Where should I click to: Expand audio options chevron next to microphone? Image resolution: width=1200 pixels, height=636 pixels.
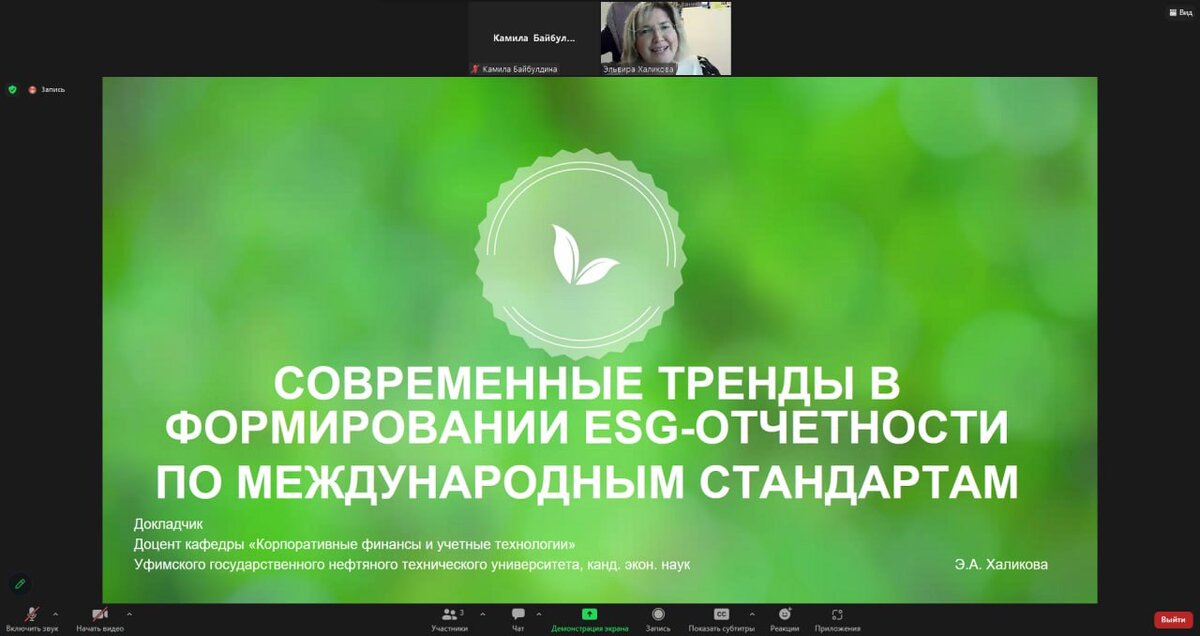(x=57, y=613)
